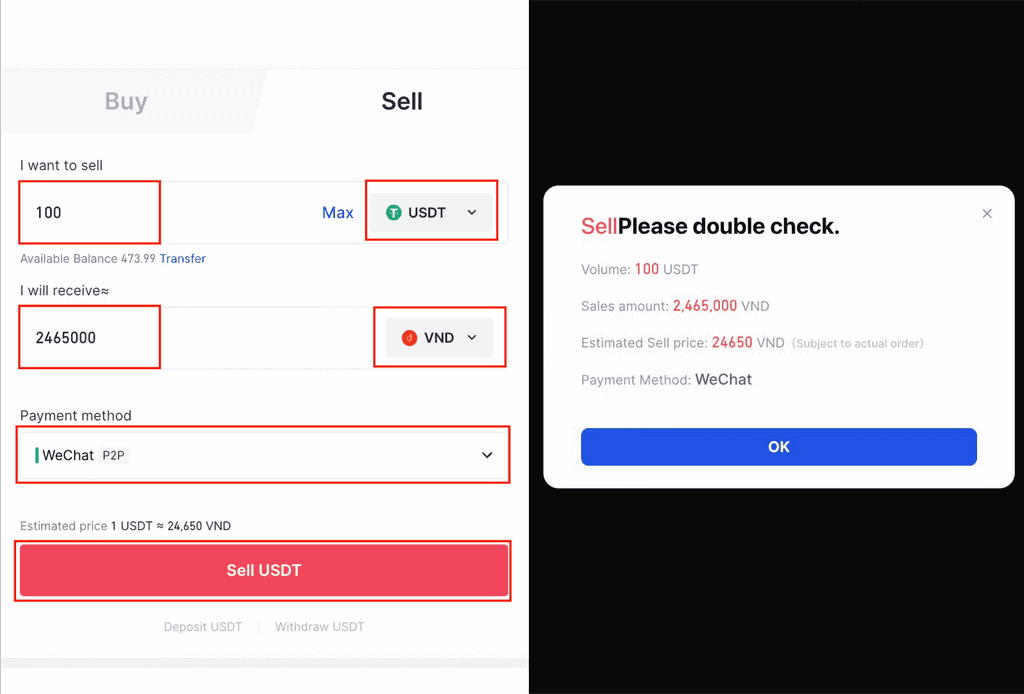Close the double check dialog

tap(987, 214)
